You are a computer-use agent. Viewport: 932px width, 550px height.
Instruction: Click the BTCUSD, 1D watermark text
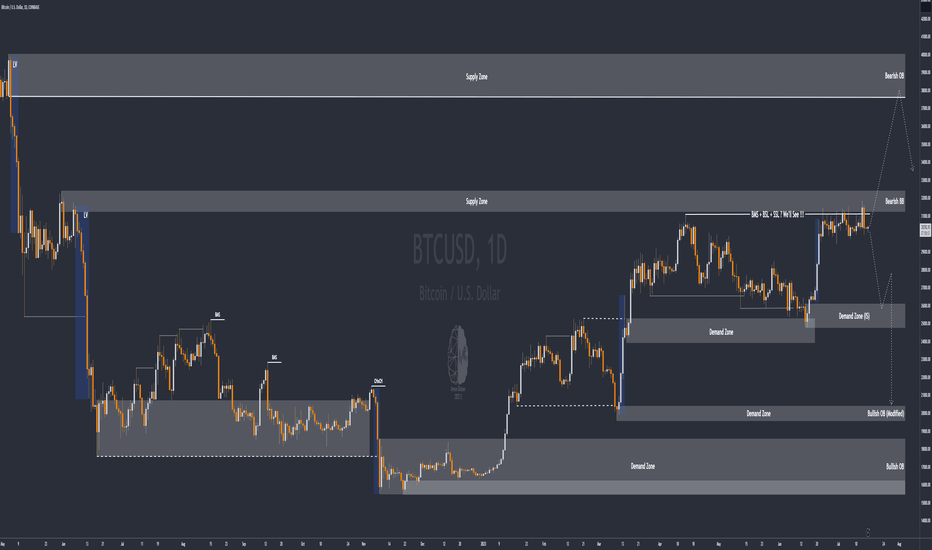(x=459, y=250)
